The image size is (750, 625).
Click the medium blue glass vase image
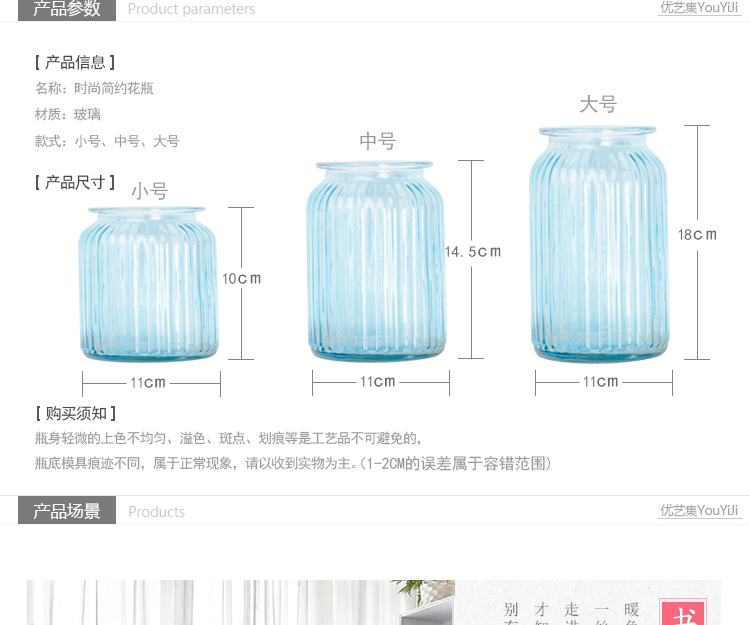(x=375, y=261)
